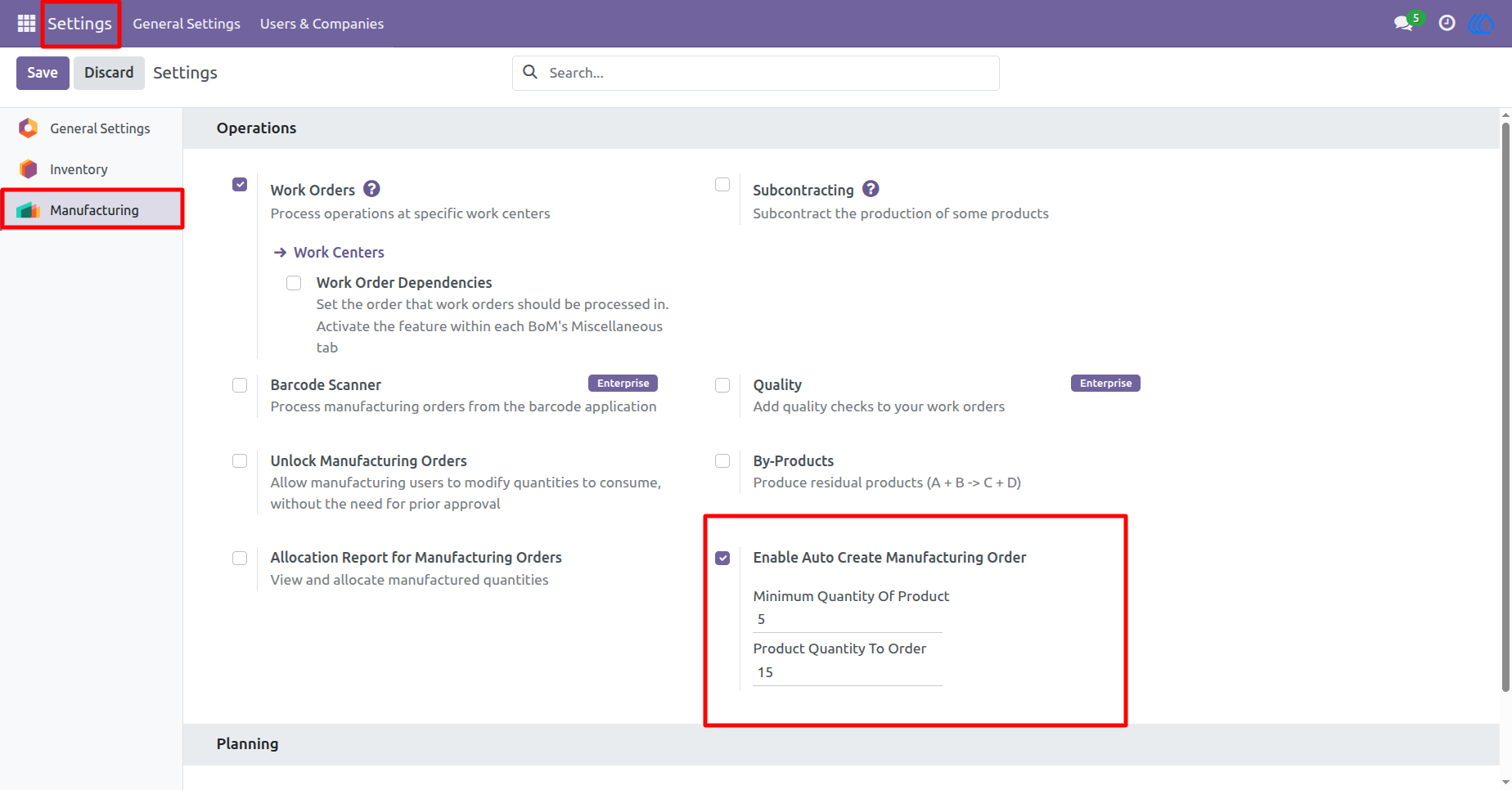Click the General Settings hexagon icon
This screenshot has width=1512, height=790.
29,128
